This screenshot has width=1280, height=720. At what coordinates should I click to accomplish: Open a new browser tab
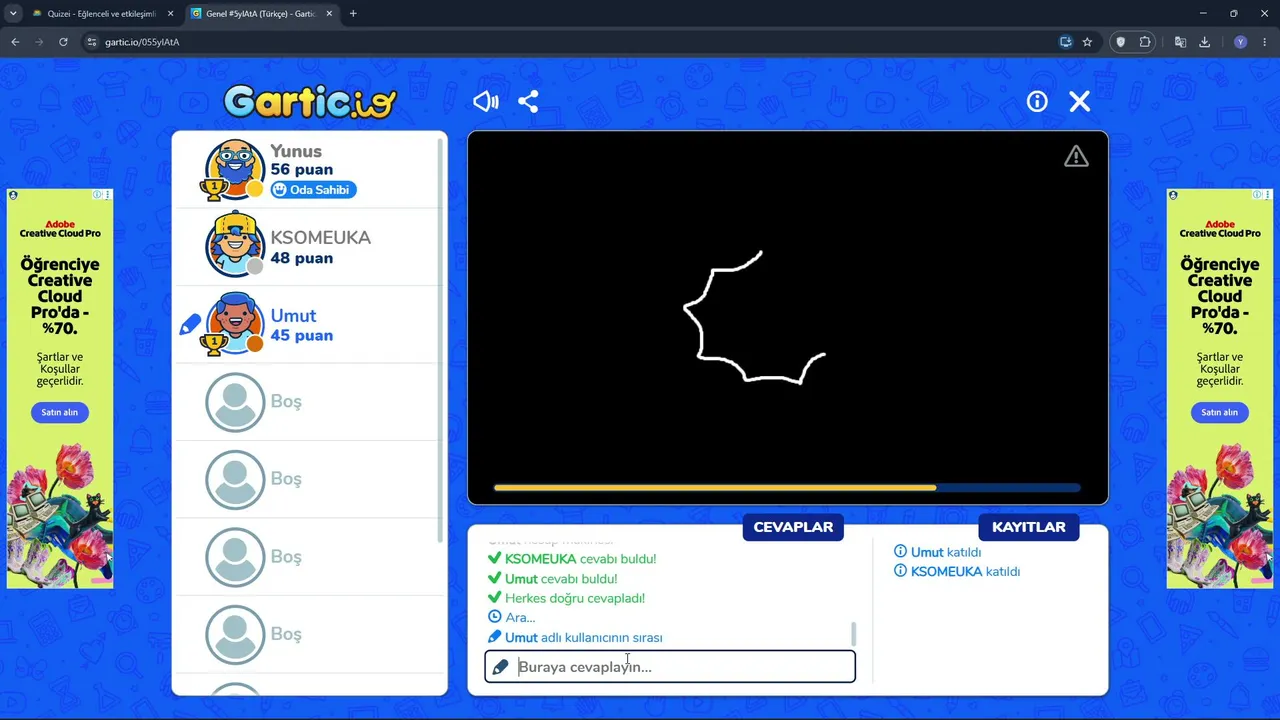point(353,13)
